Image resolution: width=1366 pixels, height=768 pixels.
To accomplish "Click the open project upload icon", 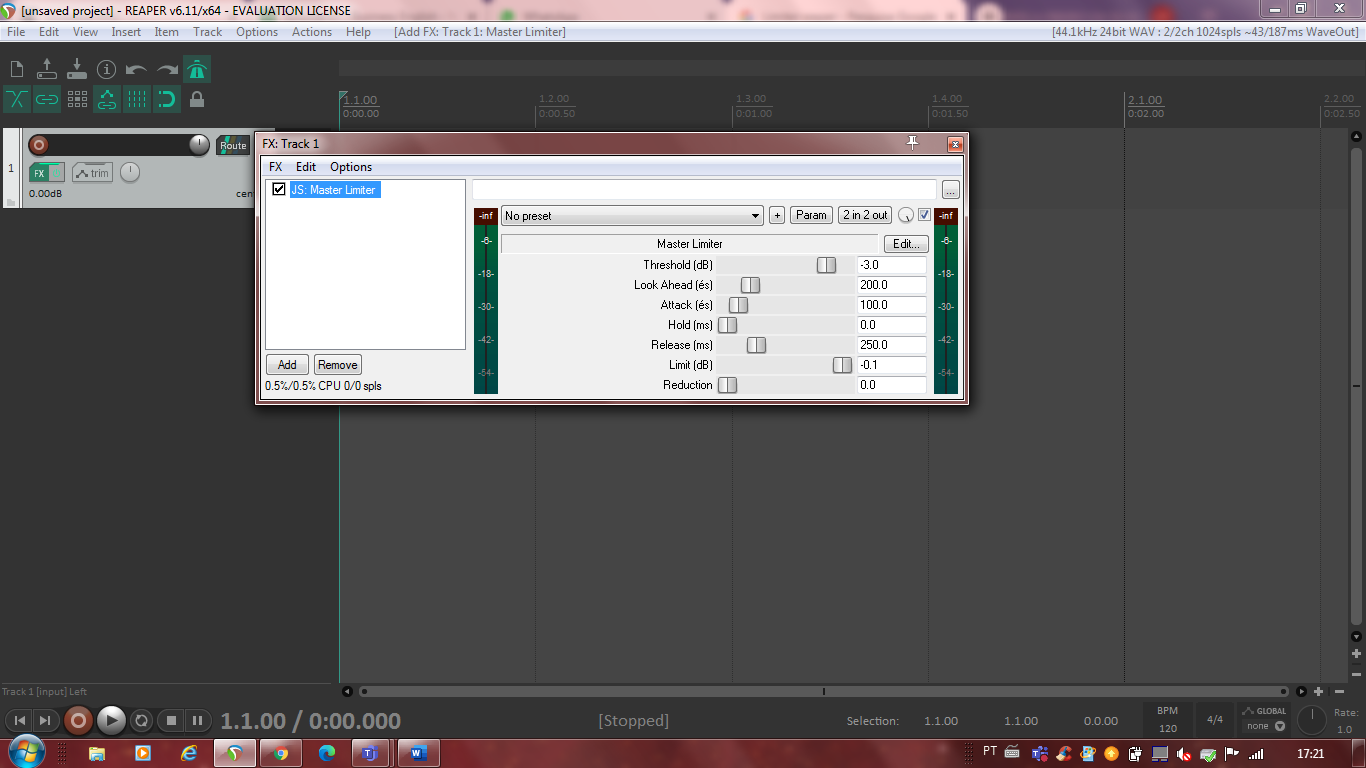I will click(47, 69).
